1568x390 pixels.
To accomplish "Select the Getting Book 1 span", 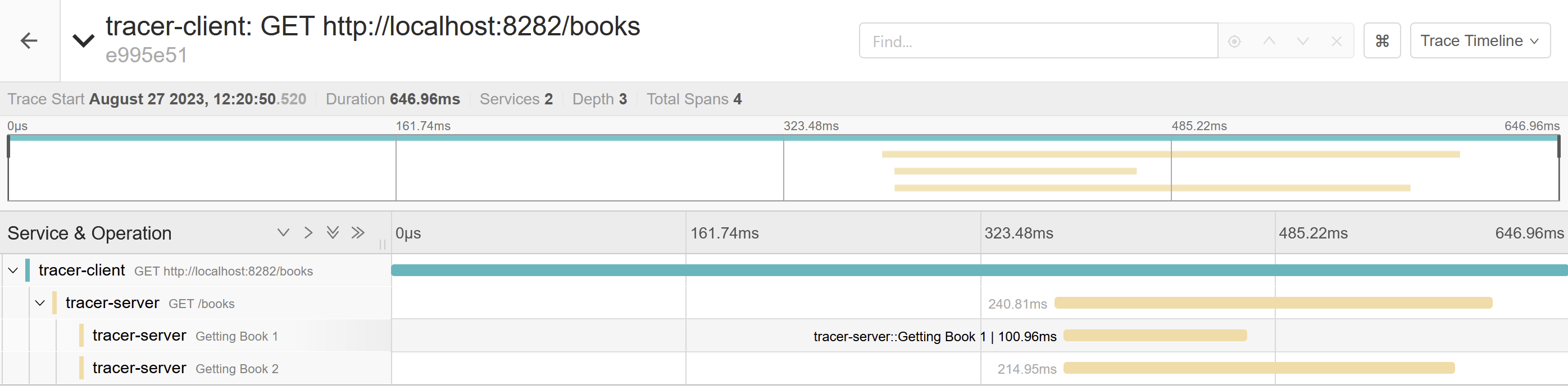I will (x=236, y=337).
